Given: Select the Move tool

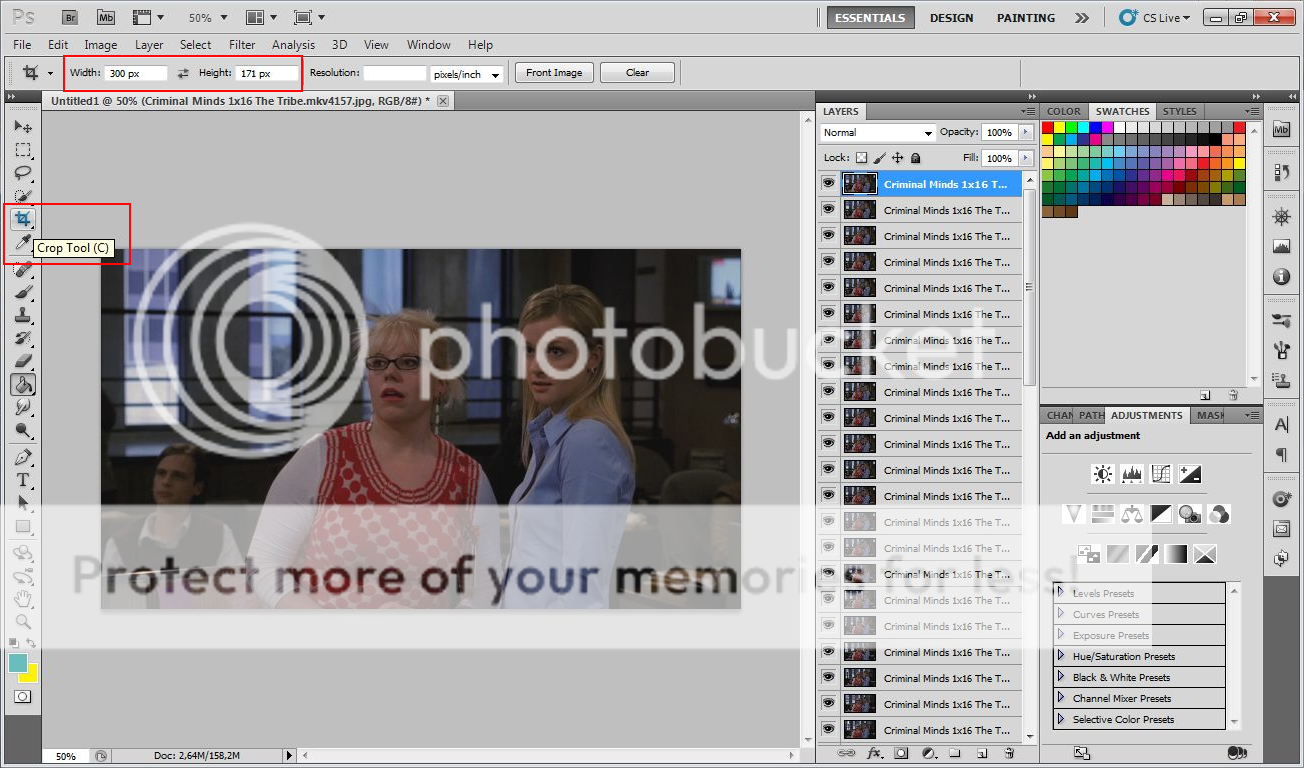Looking at the screenshot, I should pyautogui.click(x=23, y=126).
